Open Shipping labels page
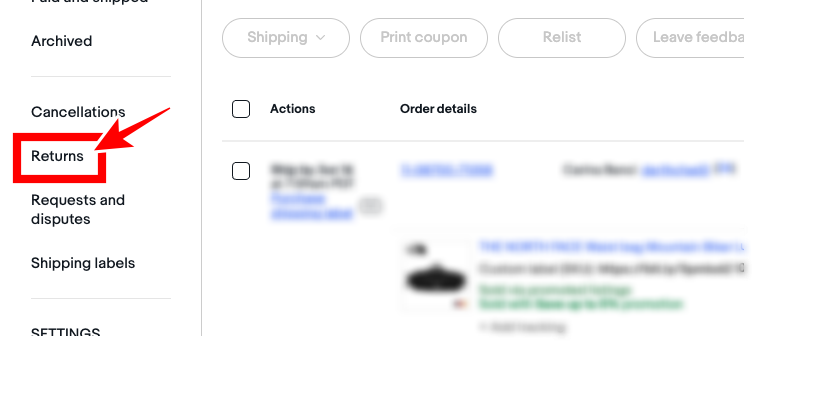 click(x=83, y=263)
